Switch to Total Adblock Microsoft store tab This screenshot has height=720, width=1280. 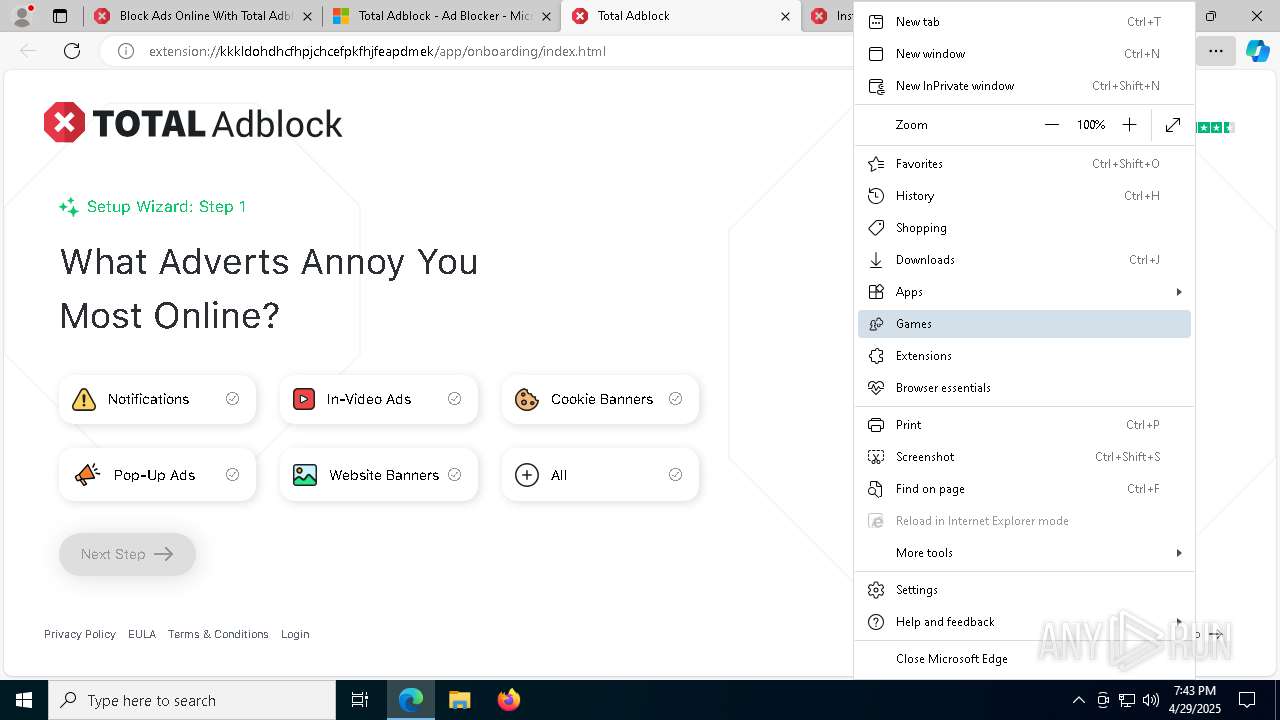(x=440, y=16)
